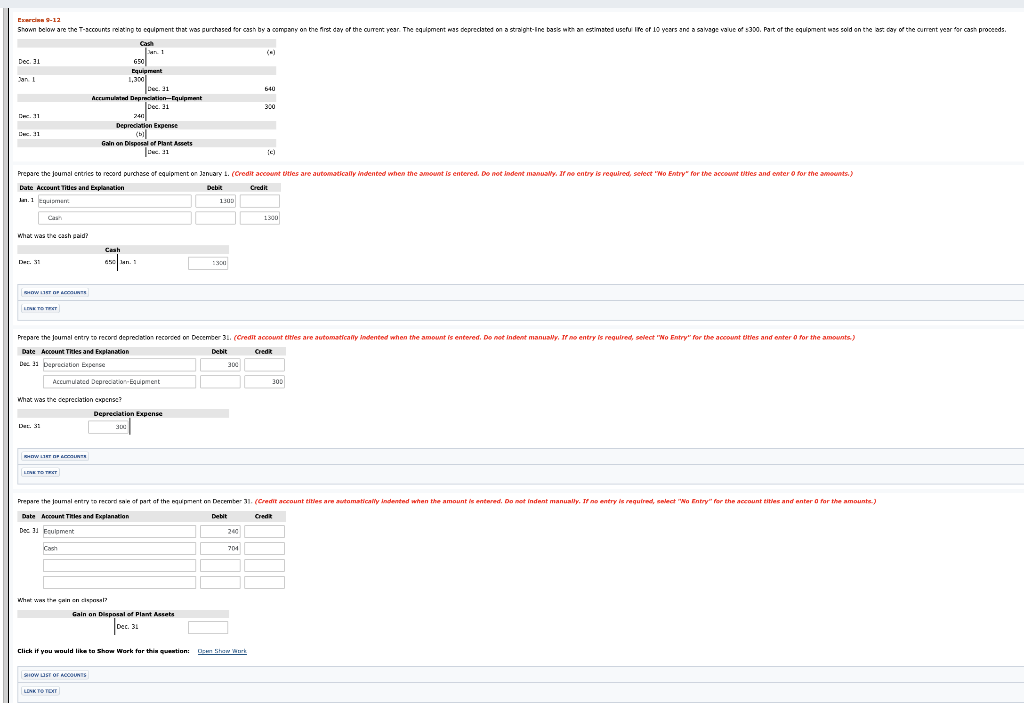The image size is (1024, 703).
Task: Click the 300 debit field on the Depreciation Expense row
Action: coord(220,365)
